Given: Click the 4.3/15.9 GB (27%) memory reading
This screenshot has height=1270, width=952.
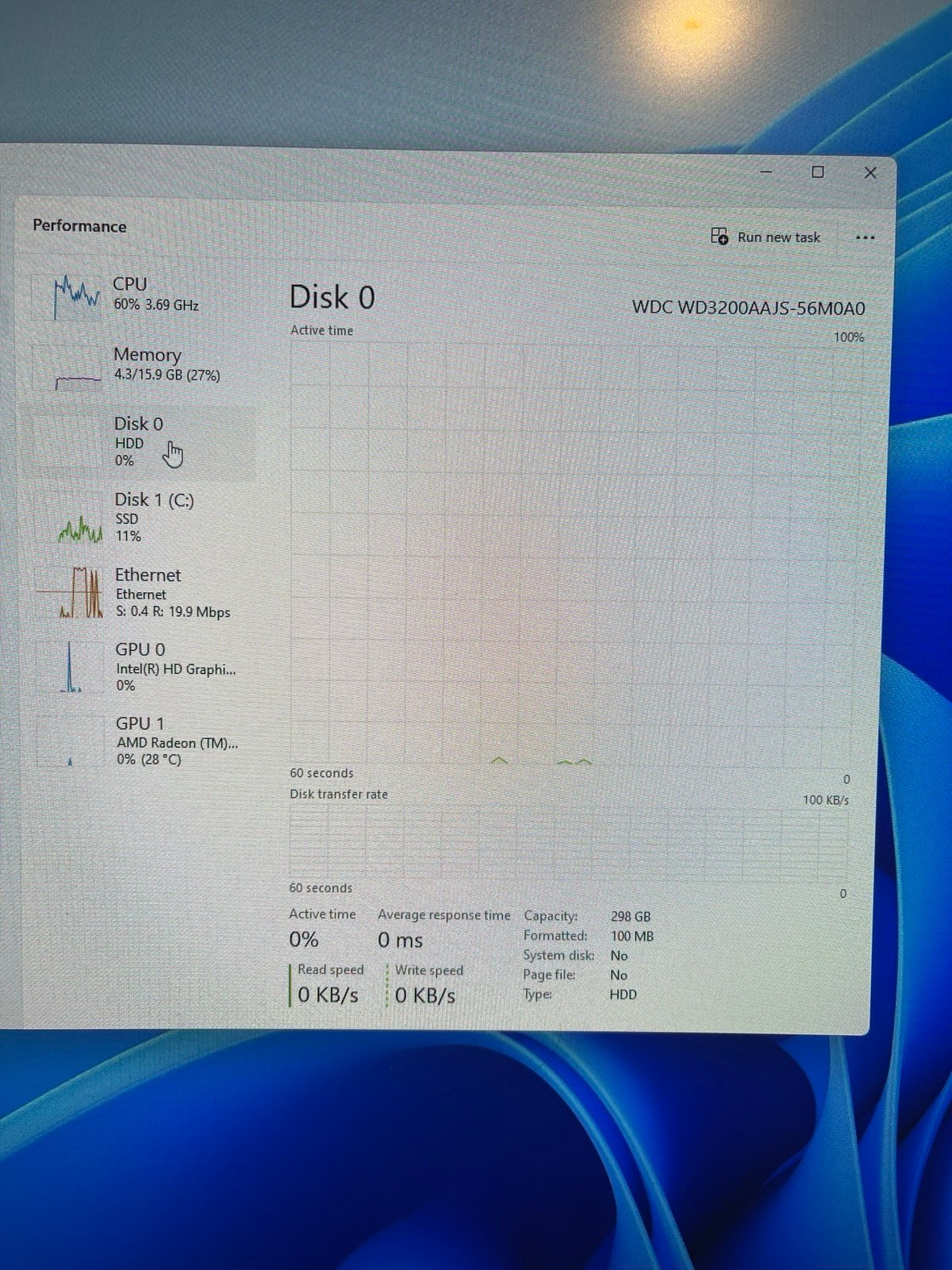Looking at the screenshot, I should click(x=167, y=375).
